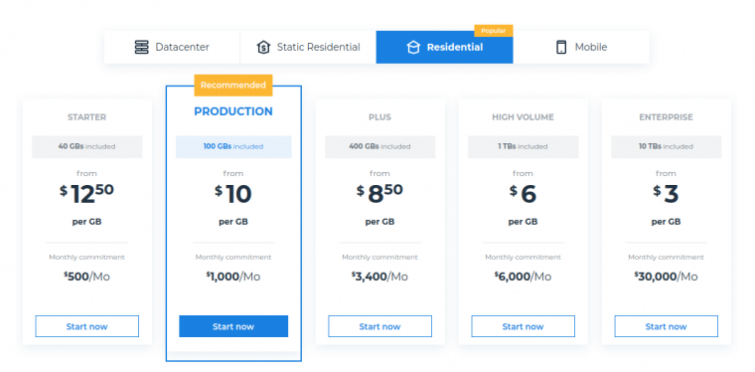Click the $3,400/Mo commitment amount
755x372 pixels.
point(380,277)
